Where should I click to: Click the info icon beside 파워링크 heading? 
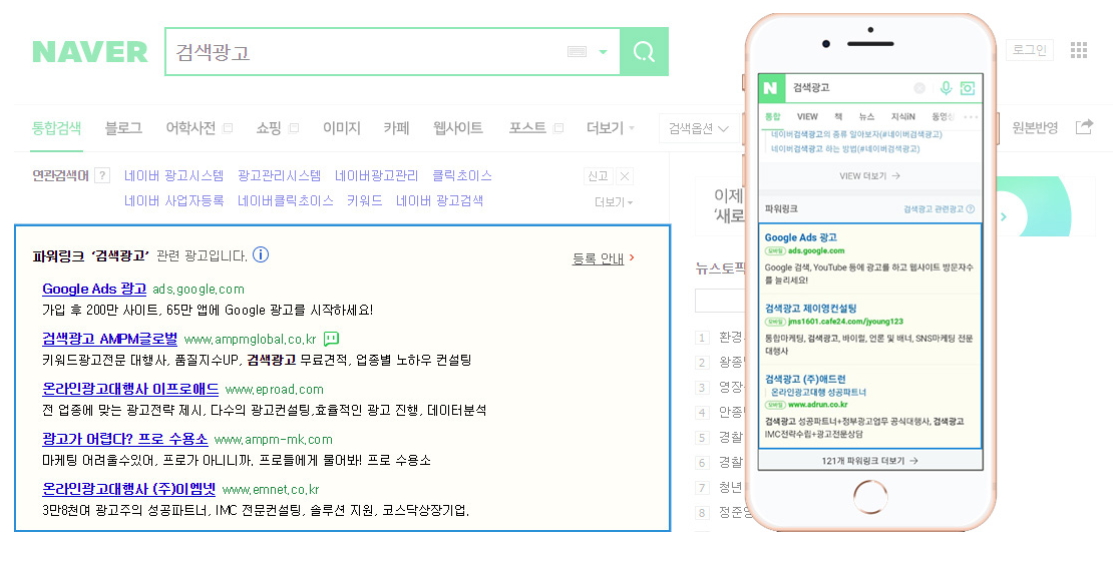[x=261, y=254]
